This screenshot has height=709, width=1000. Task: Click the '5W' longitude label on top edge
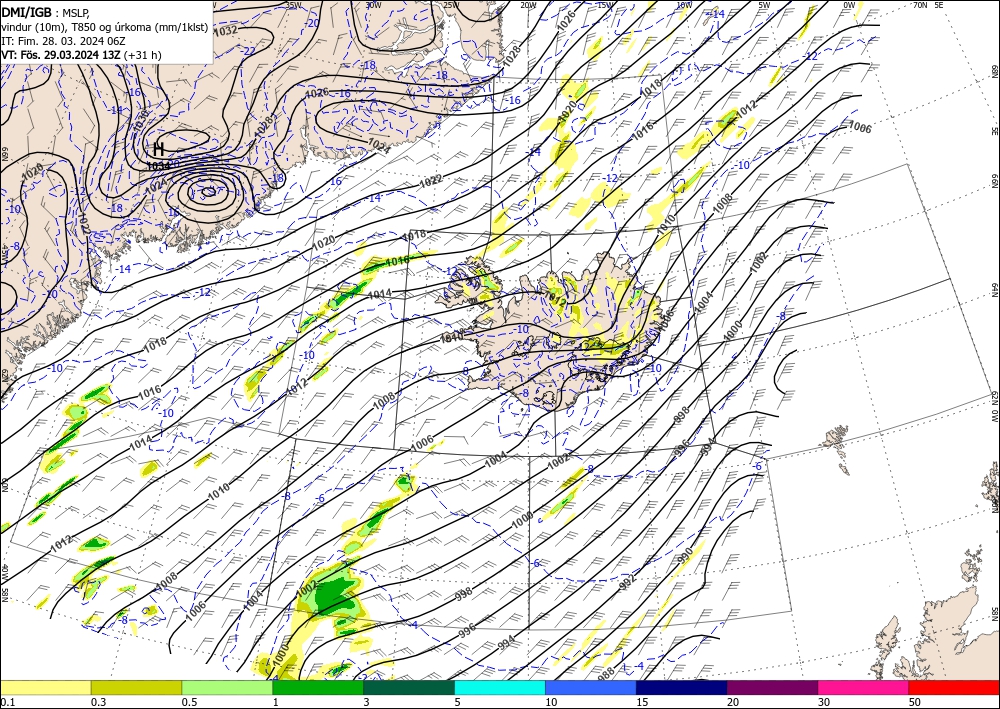(764, 5)
